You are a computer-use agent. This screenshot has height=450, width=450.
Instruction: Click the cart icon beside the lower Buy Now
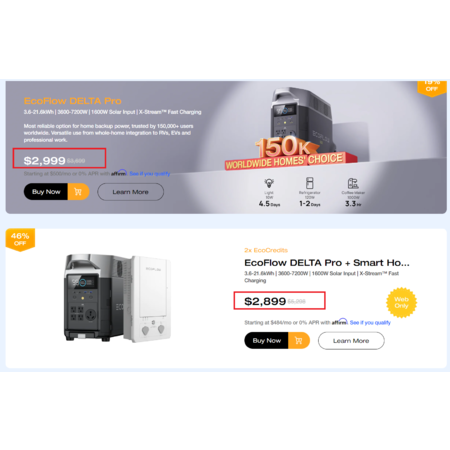click(299, 340)
